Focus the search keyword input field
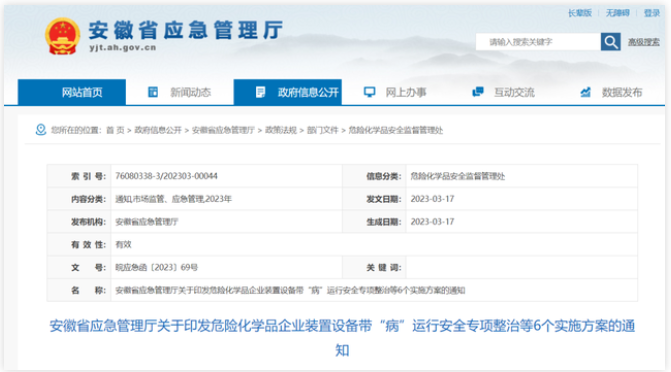This screenshot has height=372, width=671. [x=538, y=42]
